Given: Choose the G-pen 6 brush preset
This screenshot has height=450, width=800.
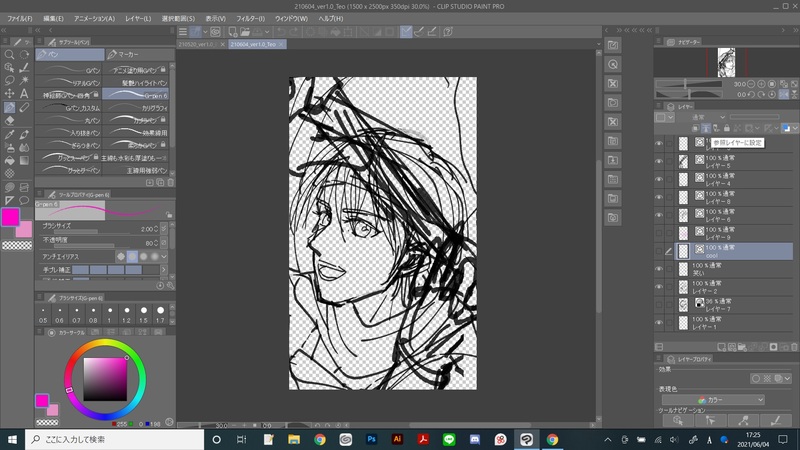Looking at the screenshot, I should pyautogui.click(x=134, y=92).
